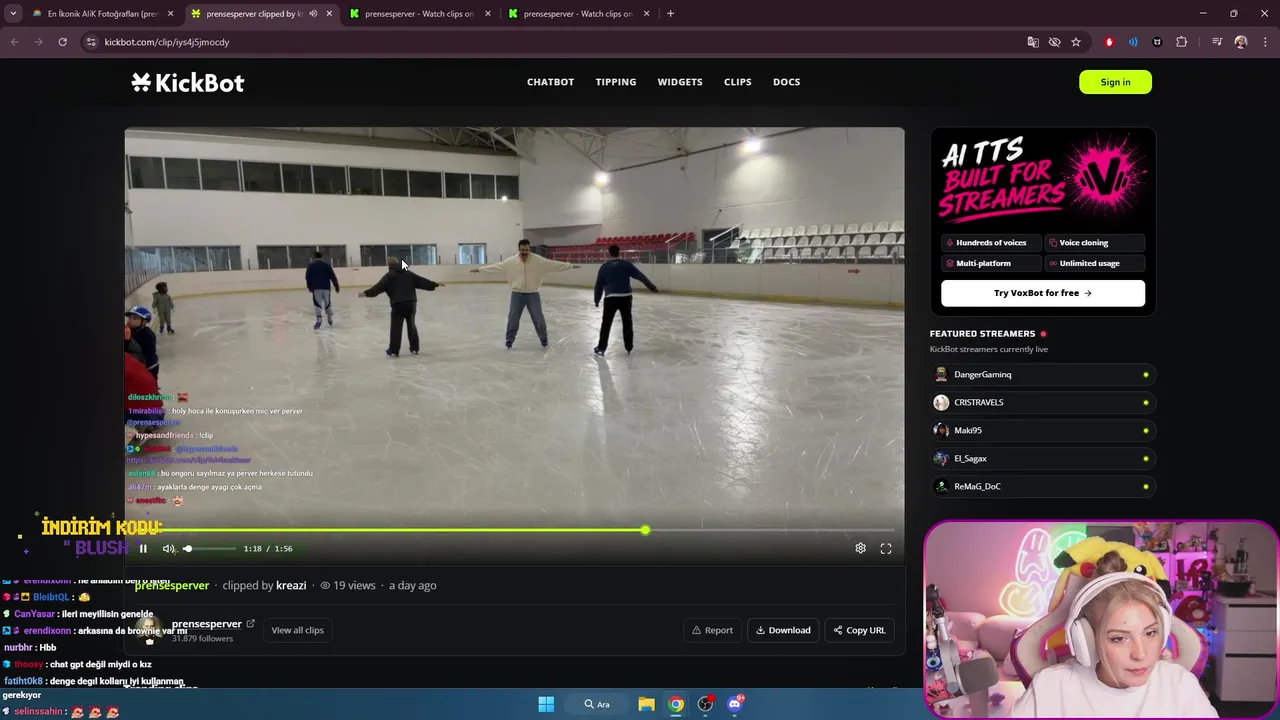Reload the current page
Viewport: 1280px width, 720px height.
pyautogui.click(x=62, y=42)
